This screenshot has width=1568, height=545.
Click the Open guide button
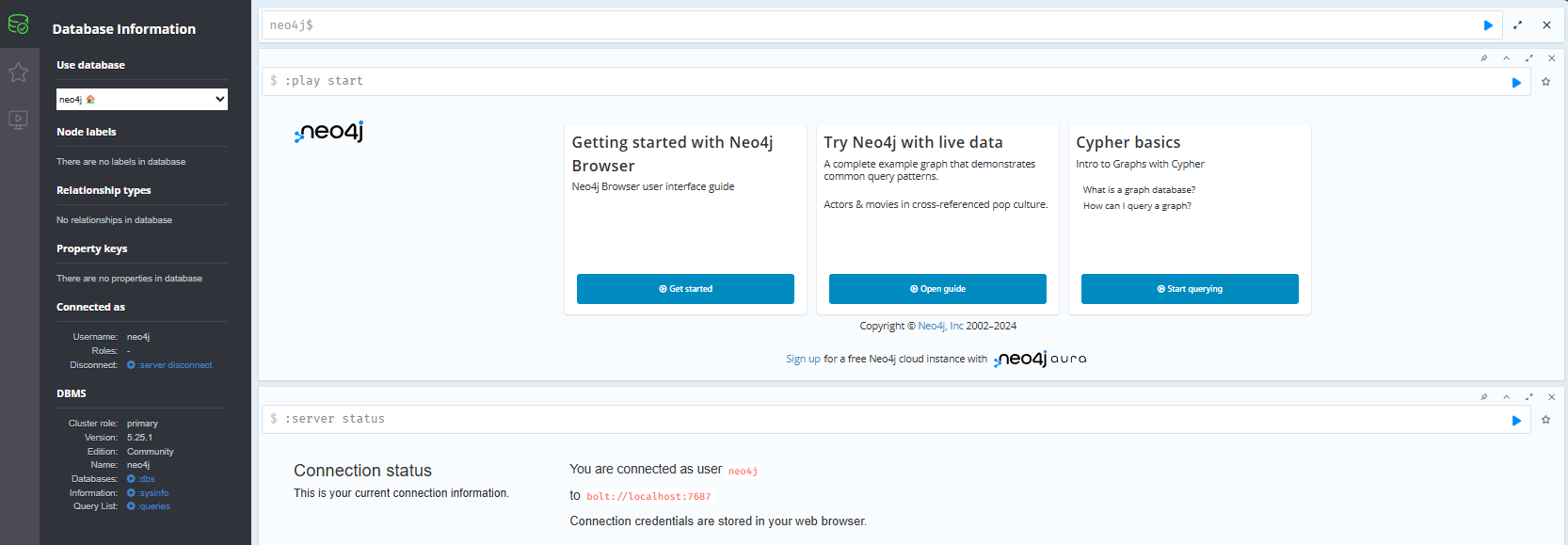coord(937,289)
